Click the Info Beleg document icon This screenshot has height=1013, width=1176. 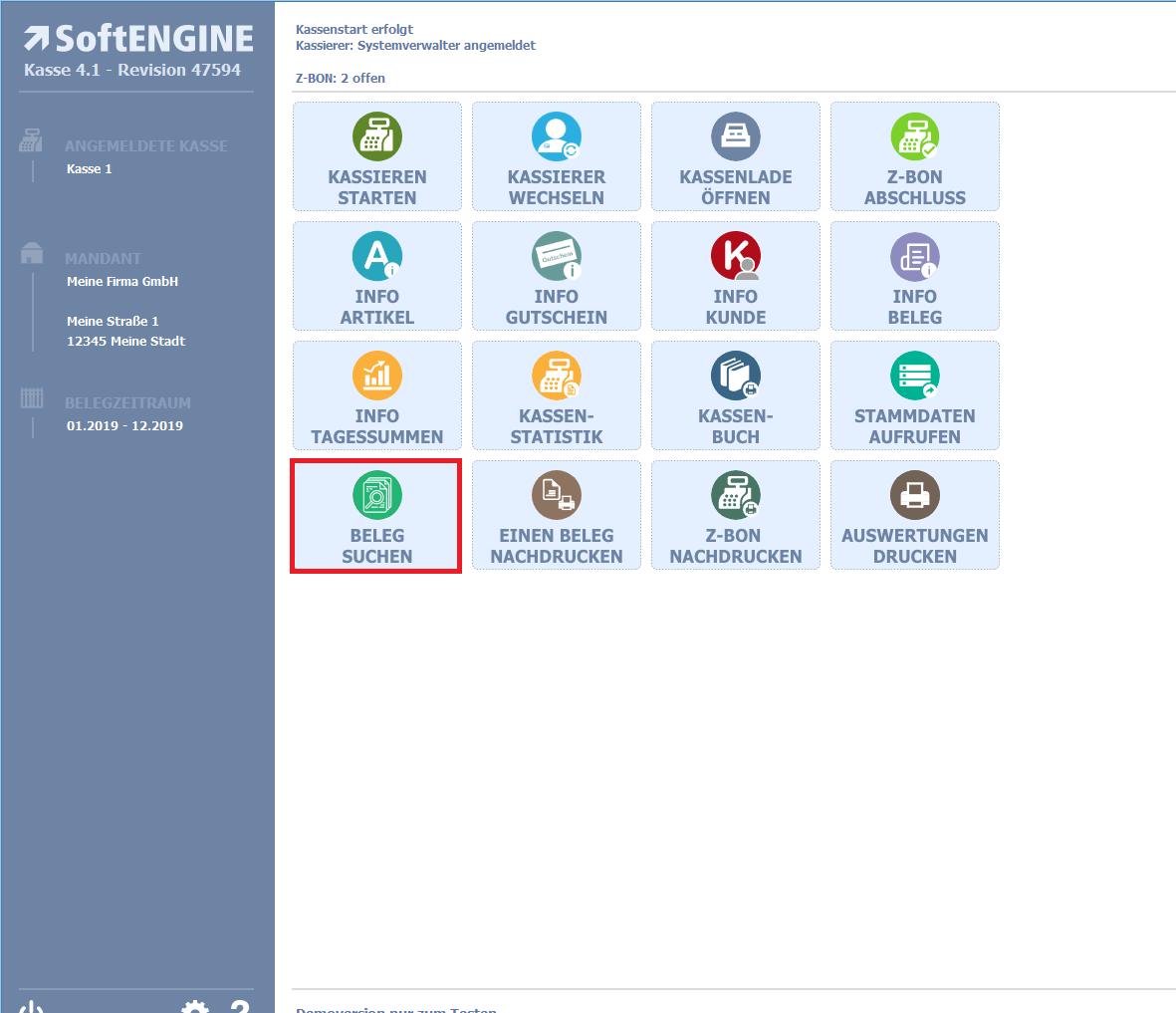click(914, 256)
